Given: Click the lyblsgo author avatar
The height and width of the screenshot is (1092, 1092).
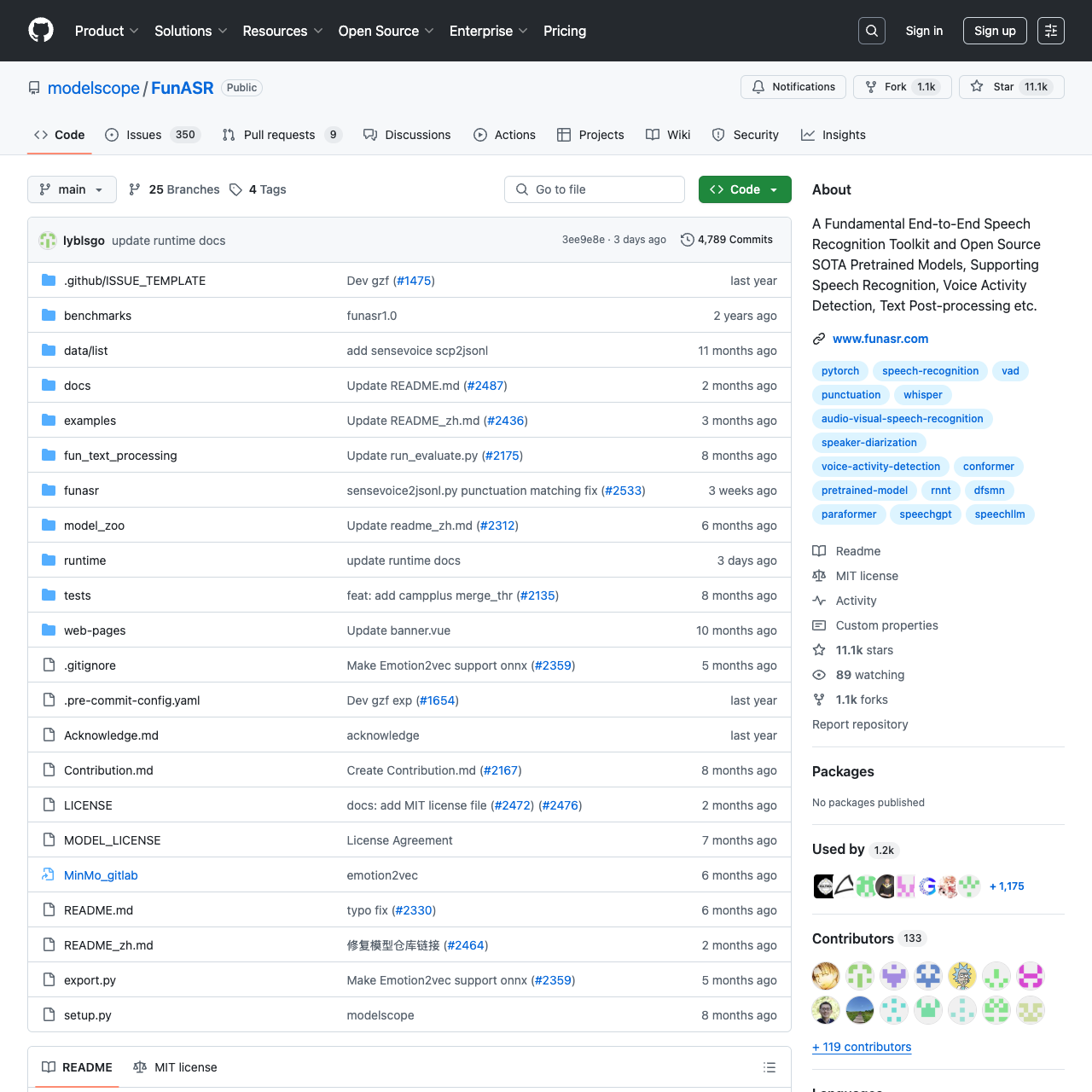Looking at the screenshot, I should tap(48, 241).
